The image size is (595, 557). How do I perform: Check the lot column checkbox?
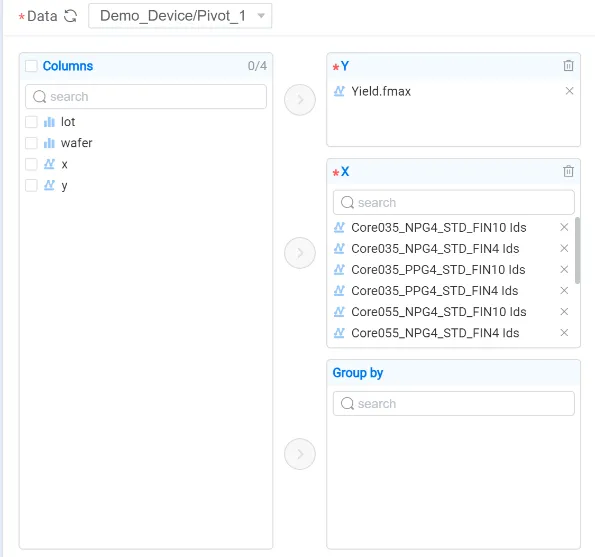(x=31, y=122)
